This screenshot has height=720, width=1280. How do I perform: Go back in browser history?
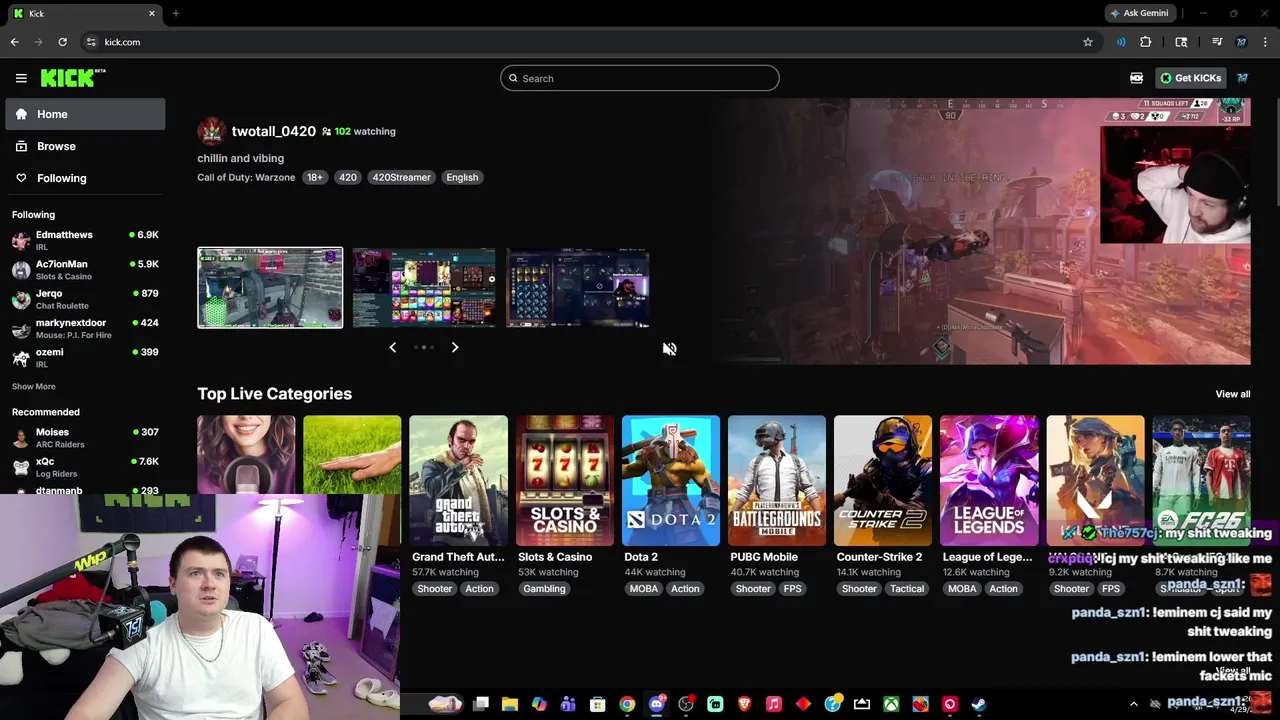pos(14,42)
